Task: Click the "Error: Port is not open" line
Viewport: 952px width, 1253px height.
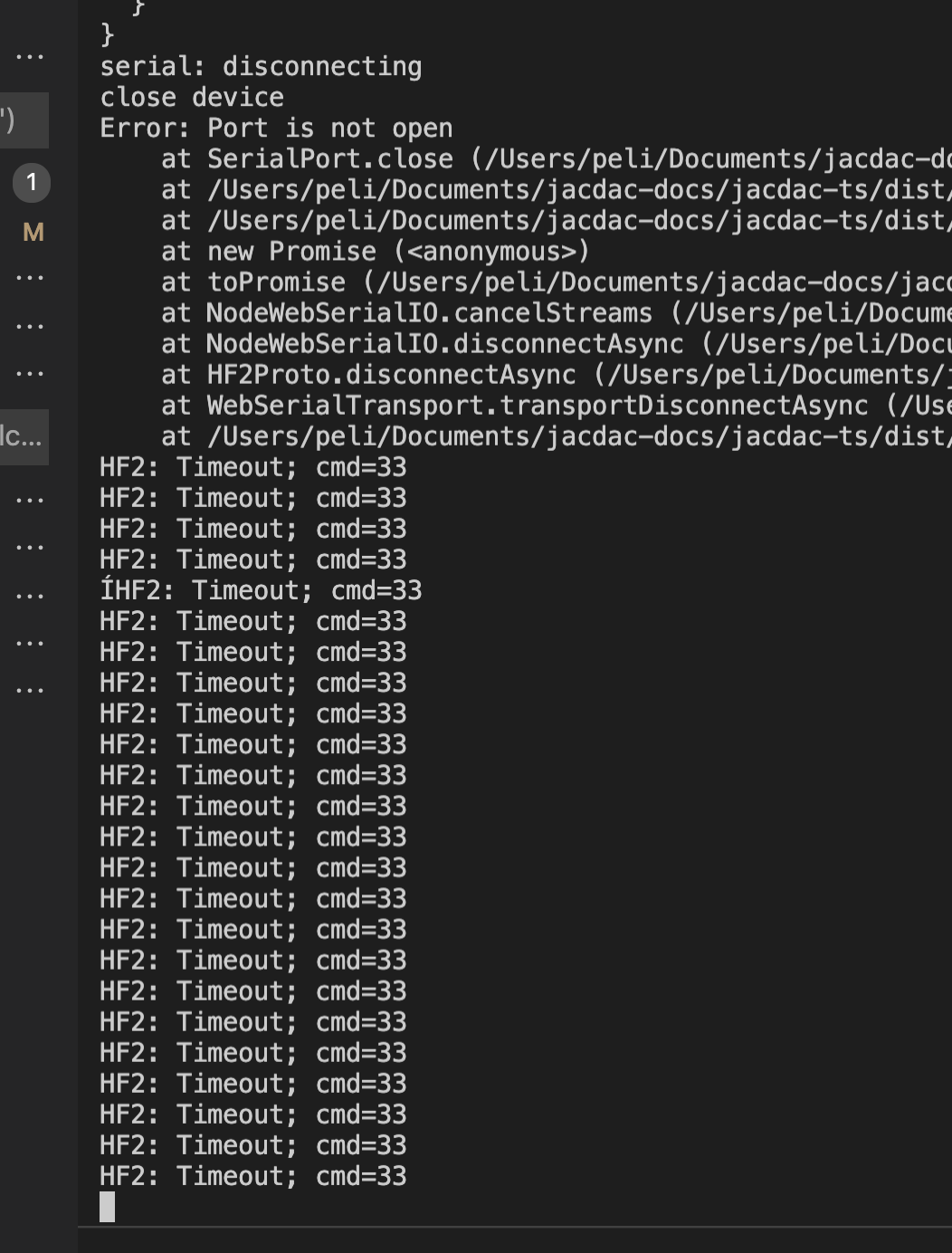Action: pyautogui.click(x=276, y=128)
